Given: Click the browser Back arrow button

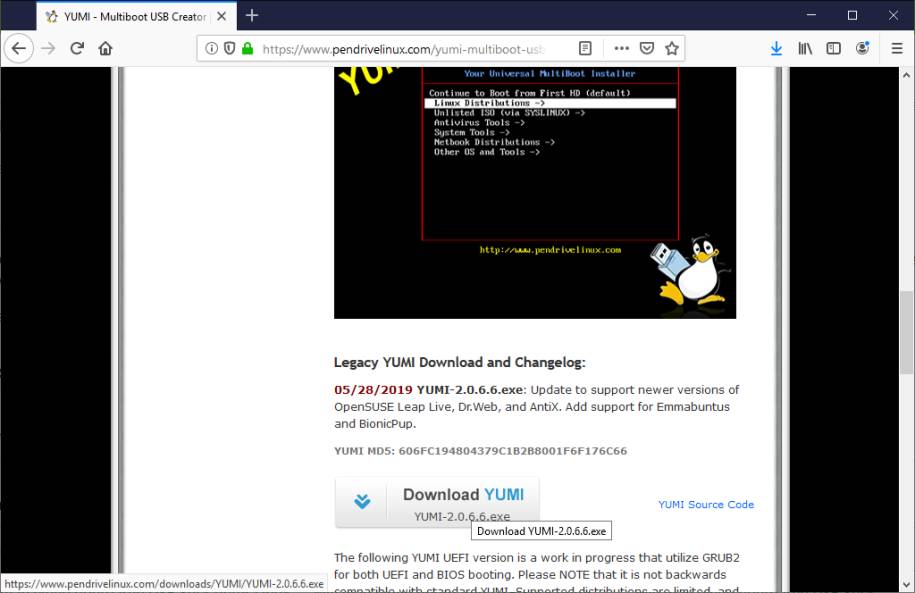Looking at the screenshot, I should [x=18, y=48].
